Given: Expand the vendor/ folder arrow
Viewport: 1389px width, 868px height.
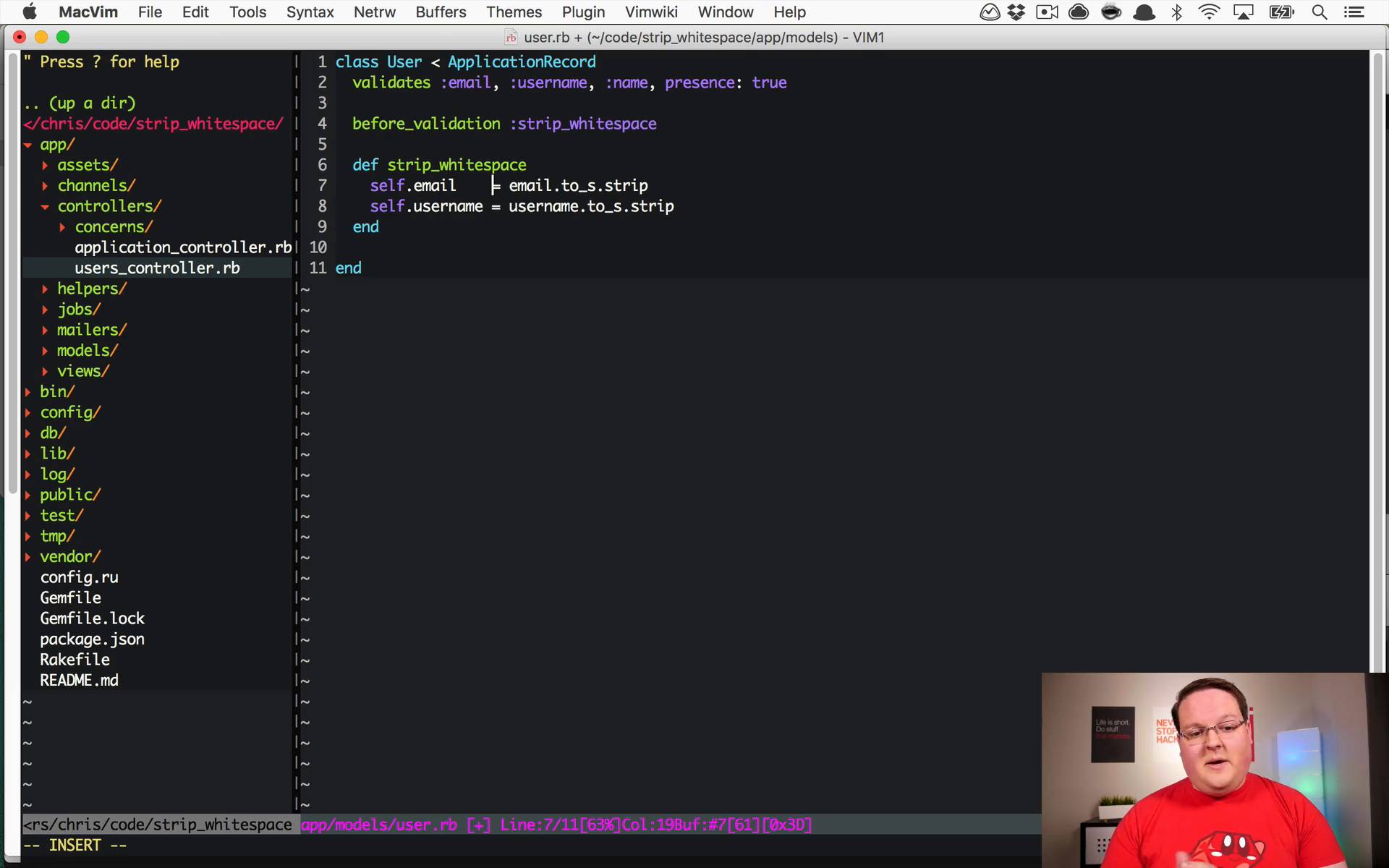Looking at the screenshot, I should (27, 557).
